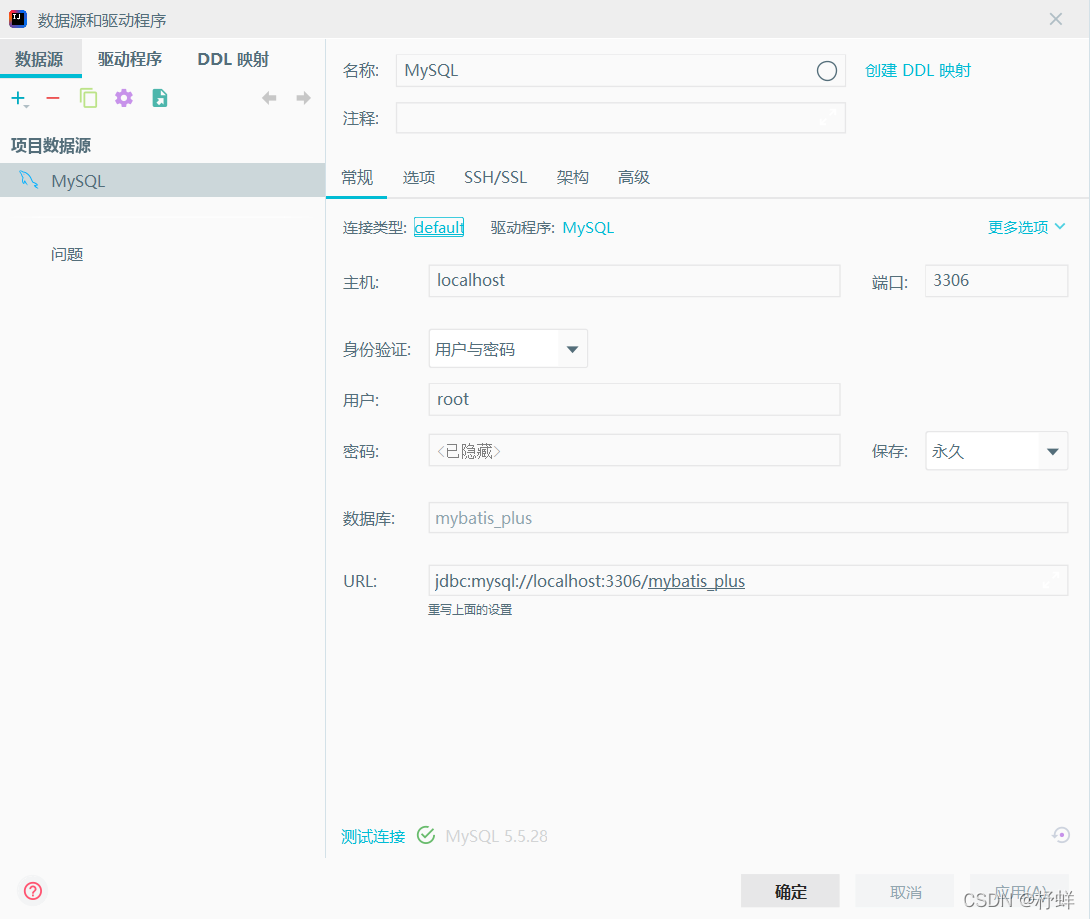The width and height of the screenshot is (1090, 919).
Task: Select the 常规 tab
Action: click(x=357, y=177)
